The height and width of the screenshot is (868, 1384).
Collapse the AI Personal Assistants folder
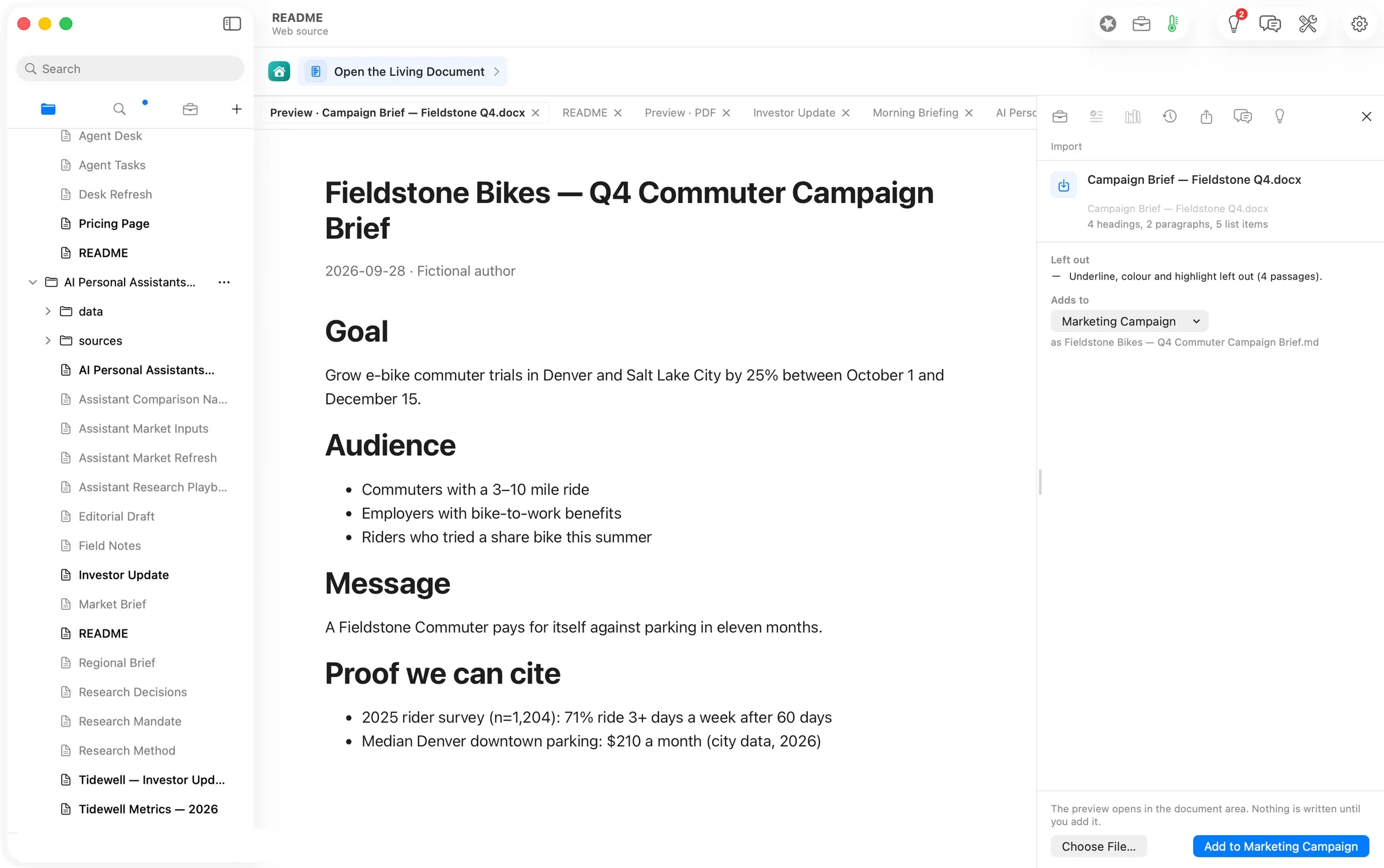point(33,282)
